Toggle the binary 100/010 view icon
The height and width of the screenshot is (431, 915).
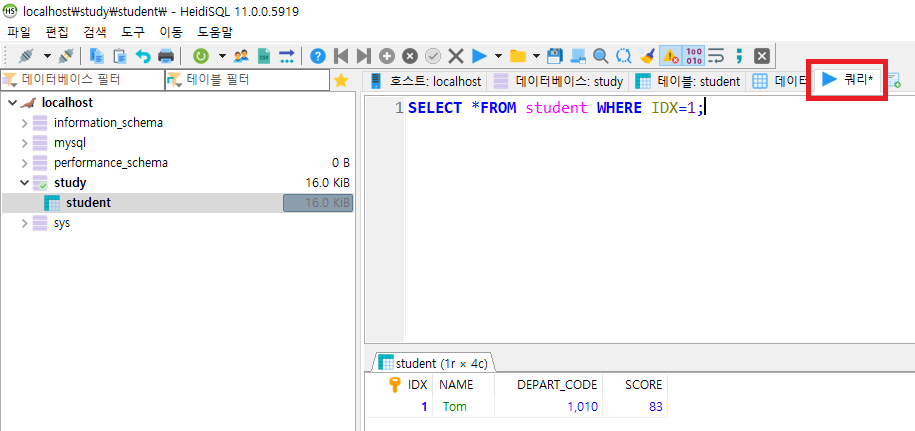click(694, 56)
